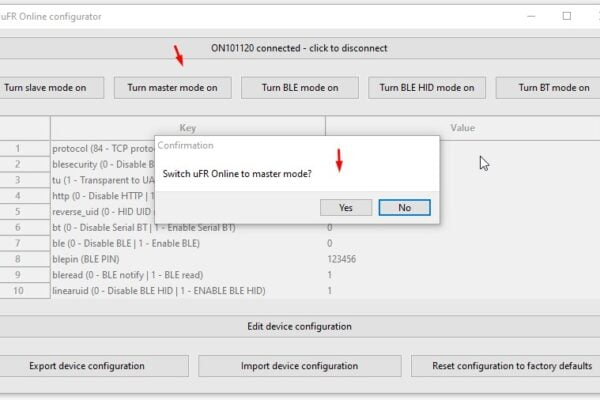The image size is (600, 400).
Task: Click Turn BLE mode on button
Action: click(x=300, y=88)
